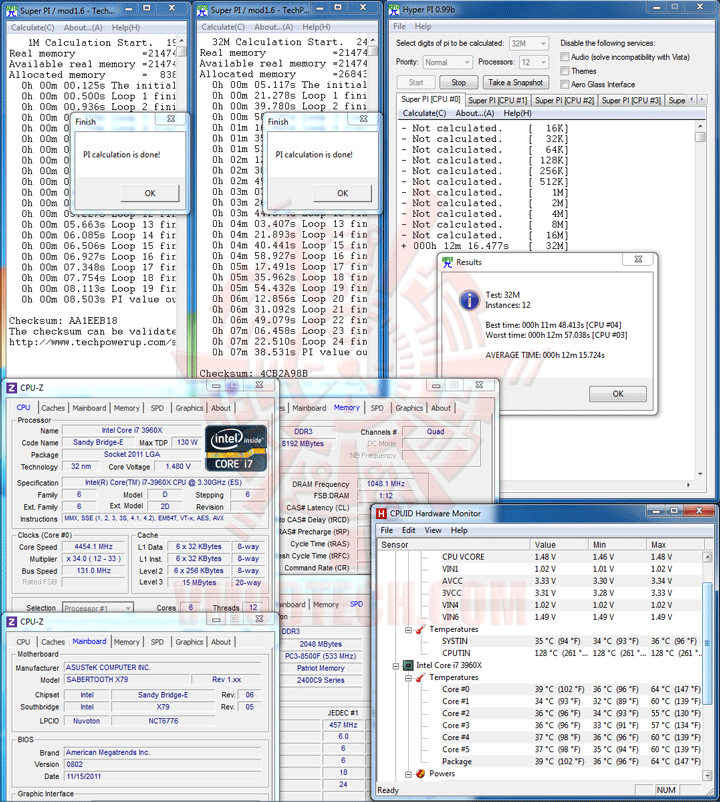Click the Intel Core i7 3960X chip icon
720x802 pixels.
(x=408, y=665)
